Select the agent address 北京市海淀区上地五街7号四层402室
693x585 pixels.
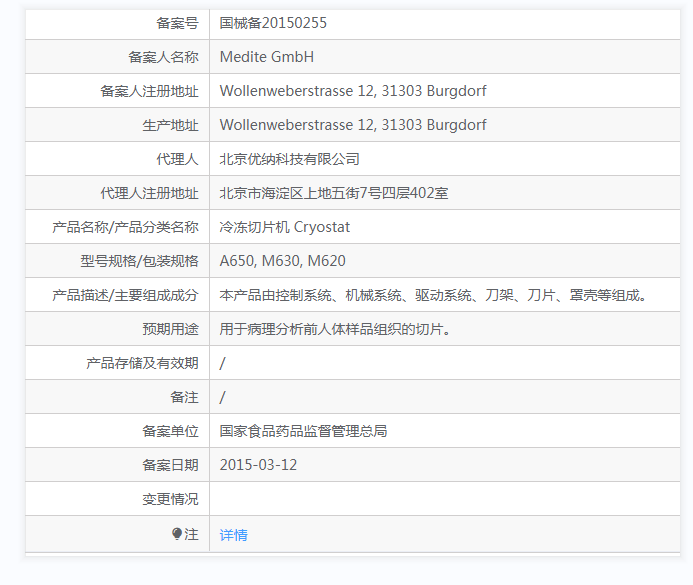(334, 193)
